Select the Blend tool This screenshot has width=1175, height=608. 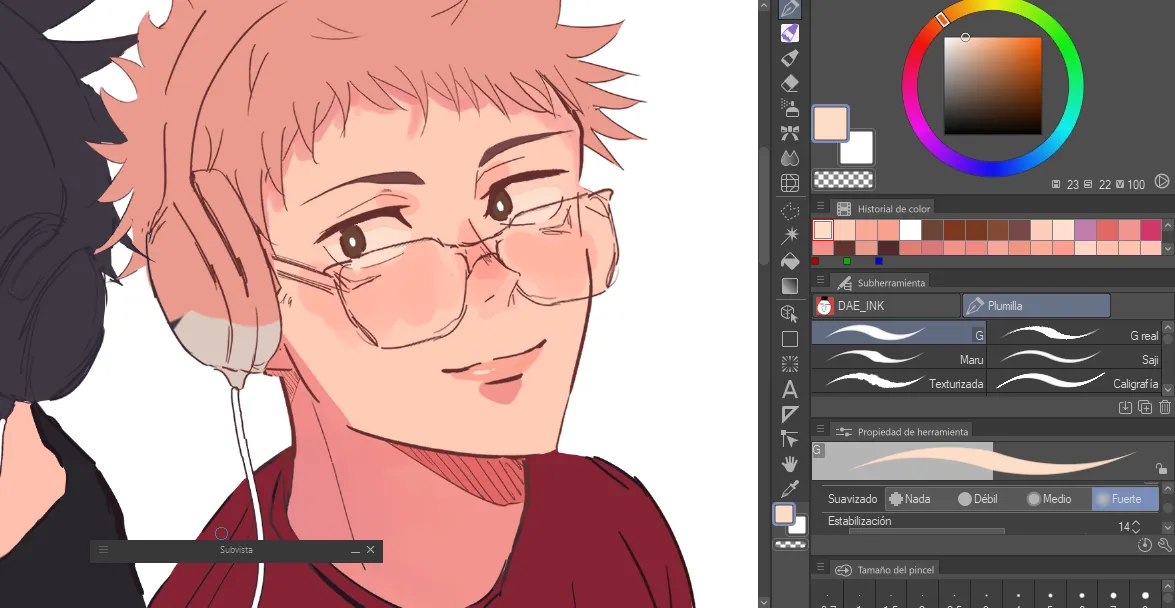coord(789,158)
